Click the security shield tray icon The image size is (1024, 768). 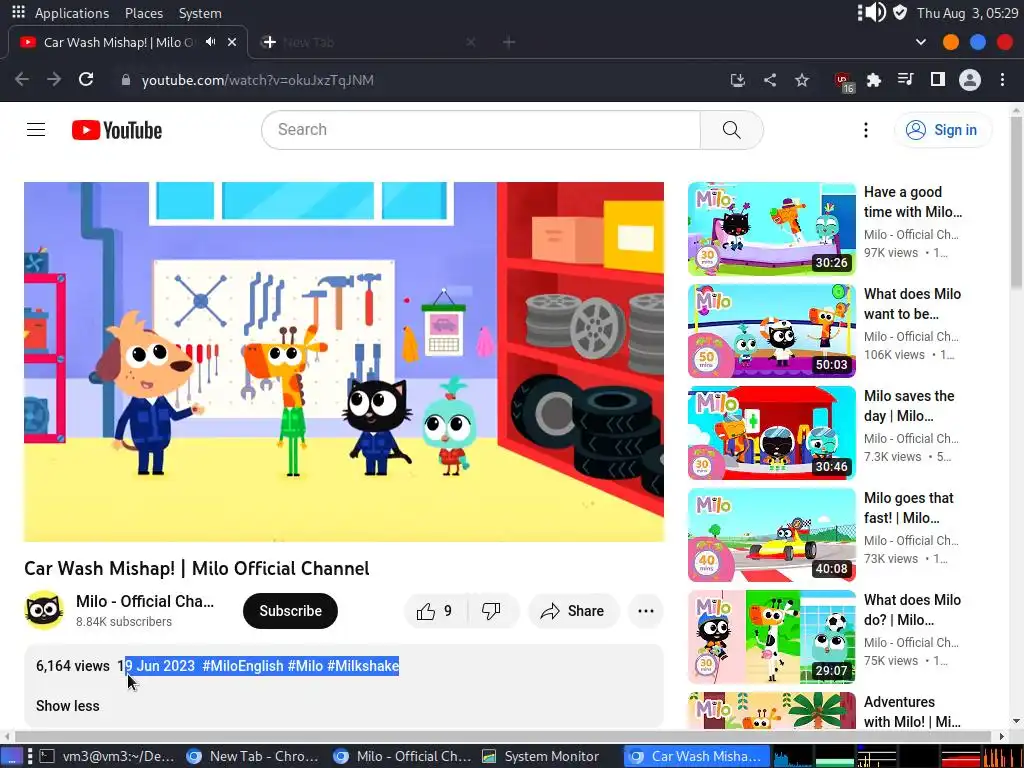[900, 12]
